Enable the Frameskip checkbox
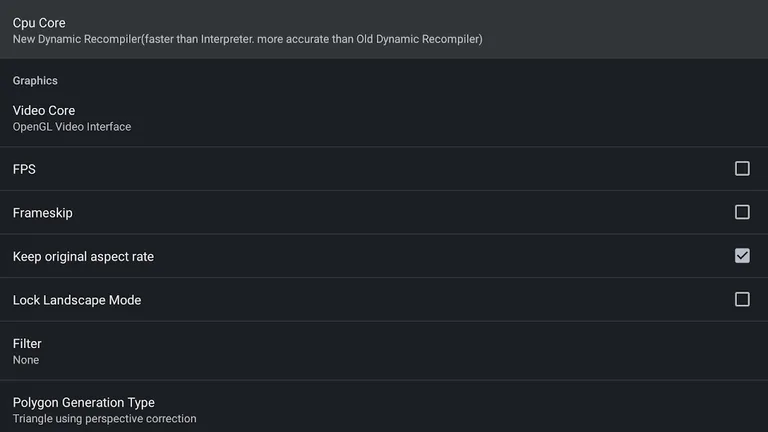Viewport: 768px width, 432px height. (x=742, y=212)
